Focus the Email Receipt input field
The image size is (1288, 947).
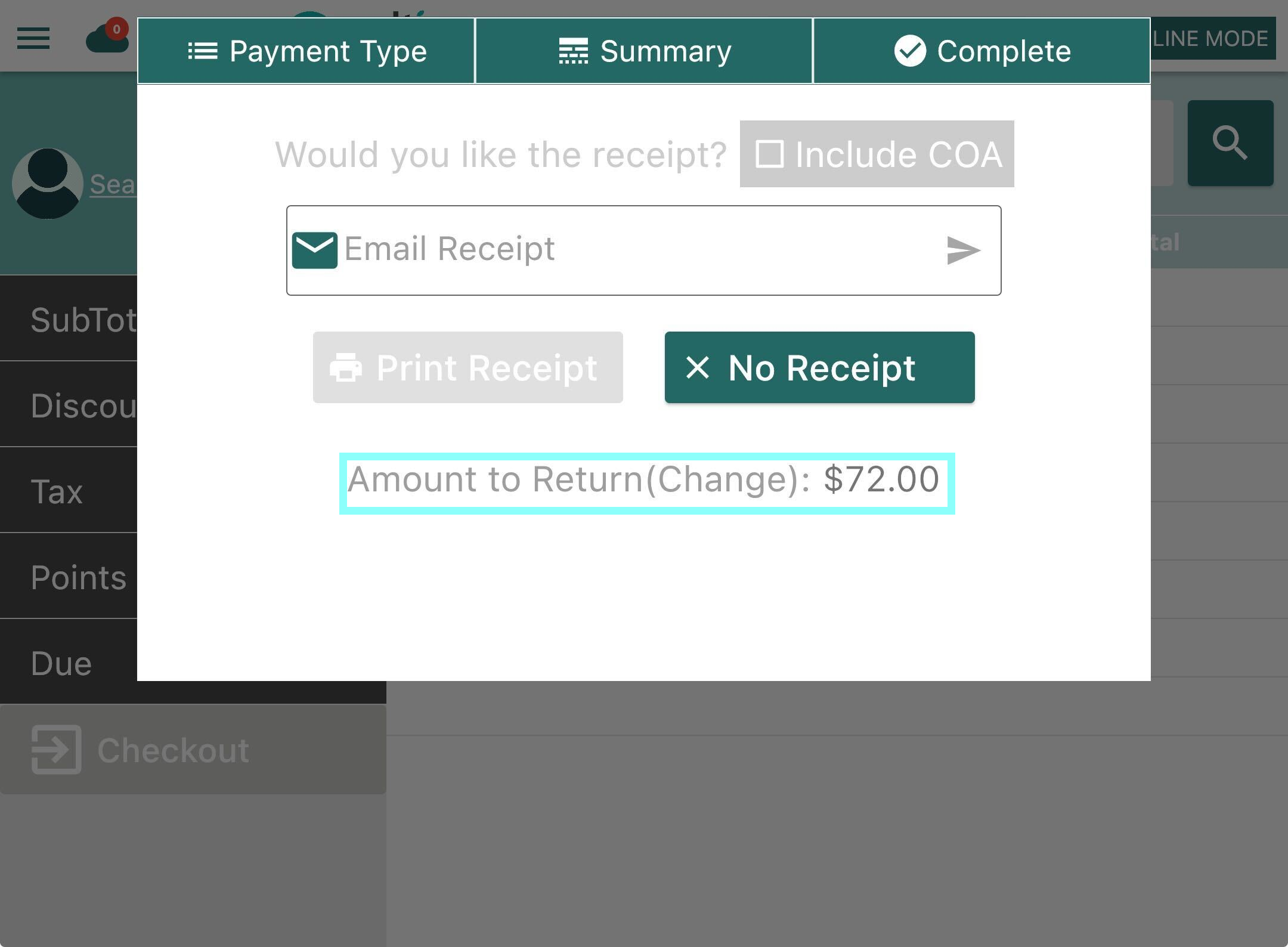tap(644, 250)
